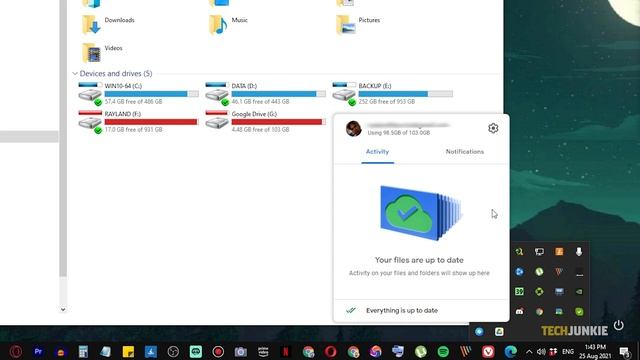Image resolution: width=640 pixels, height=360 pixels.
Task: Select the RAYLAND (F:) drive icon
Action: click(x=90, y=121)
